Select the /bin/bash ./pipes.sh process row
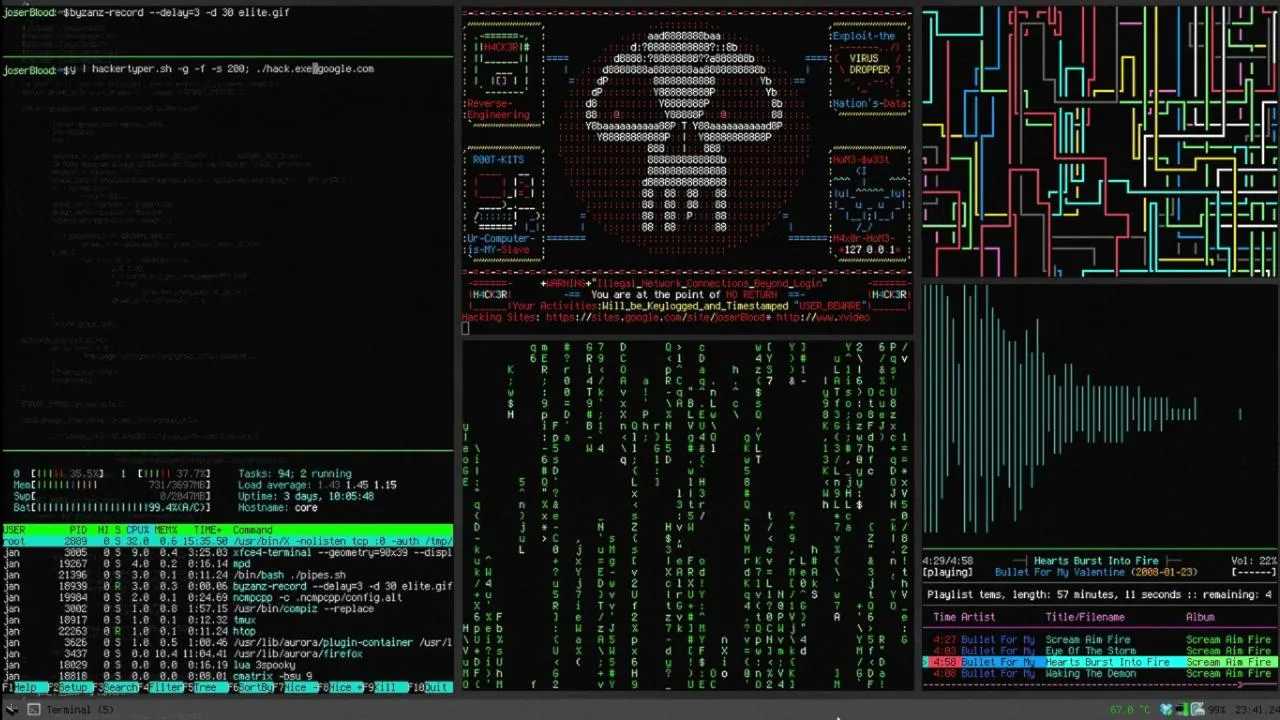This screenshot has height=720, width=1280. point(227,575)
